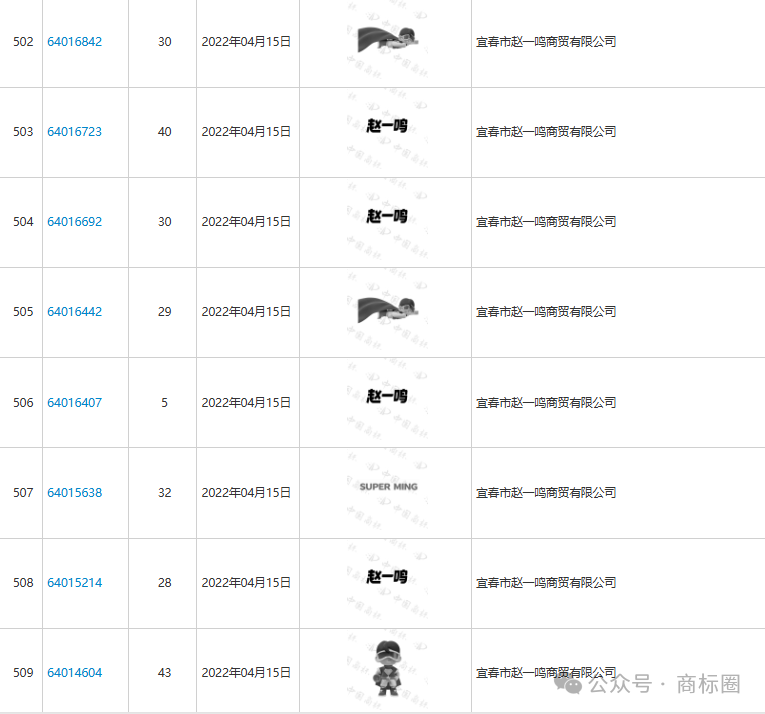Click date 2022年04月15日 in row 503
Image resolution: width=765 pixels, height=714 pixels.
tap(246, 132)
